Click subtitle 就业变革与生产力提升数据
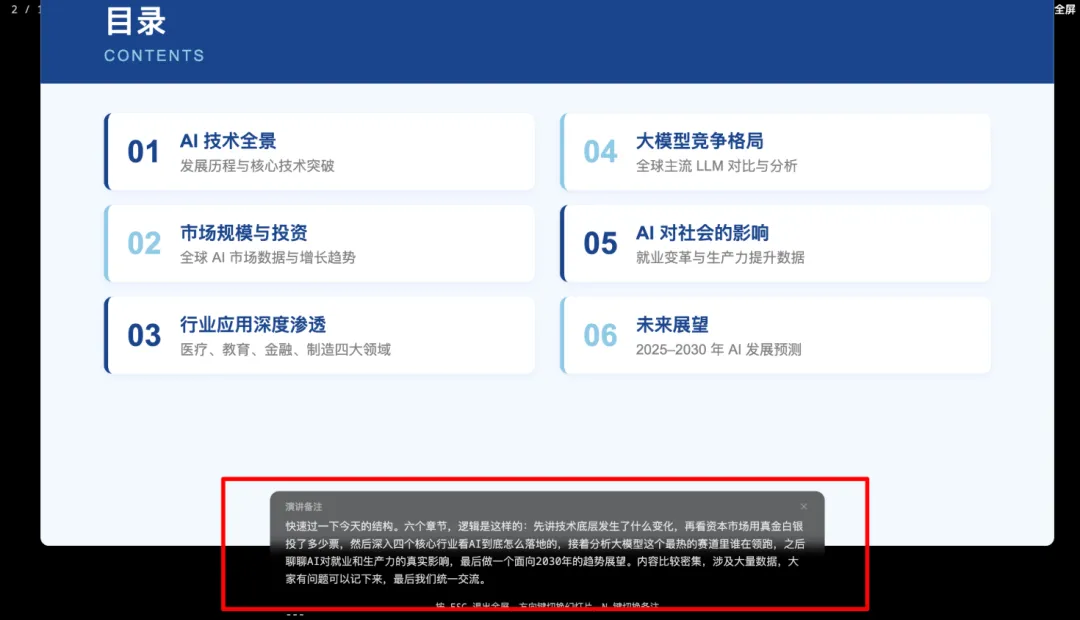Image resolution: width=1080 pixels, height=620 pixels. (x=720, y=258)
